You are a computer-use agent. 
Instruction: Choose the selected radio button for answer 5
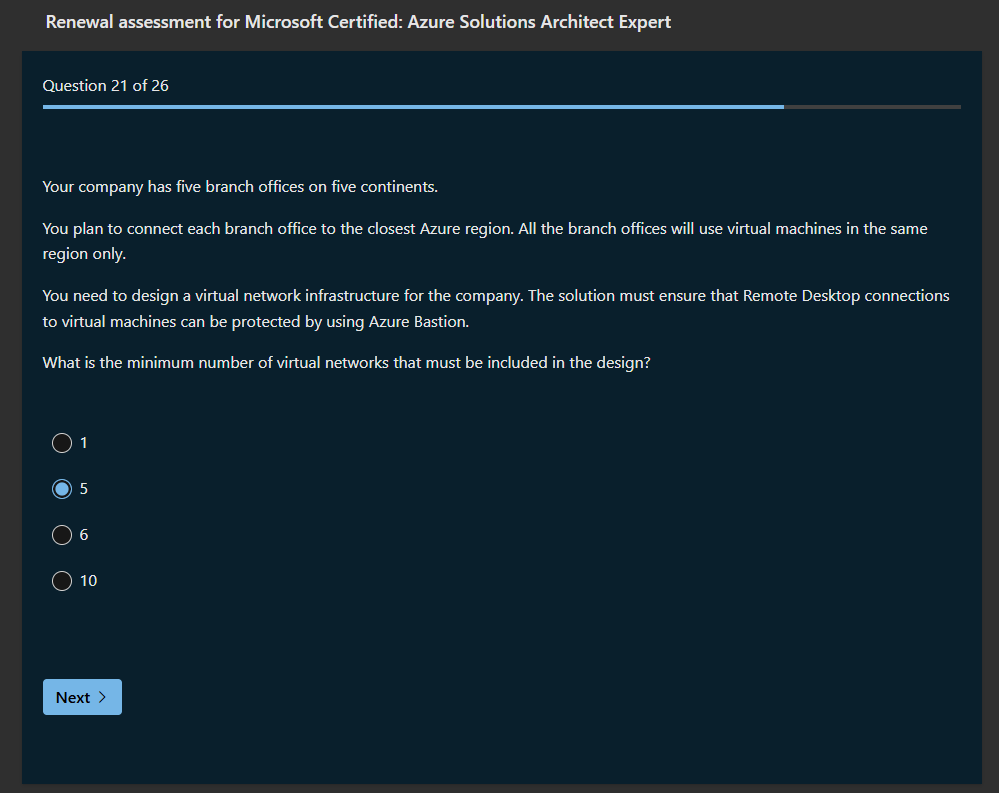62,489
